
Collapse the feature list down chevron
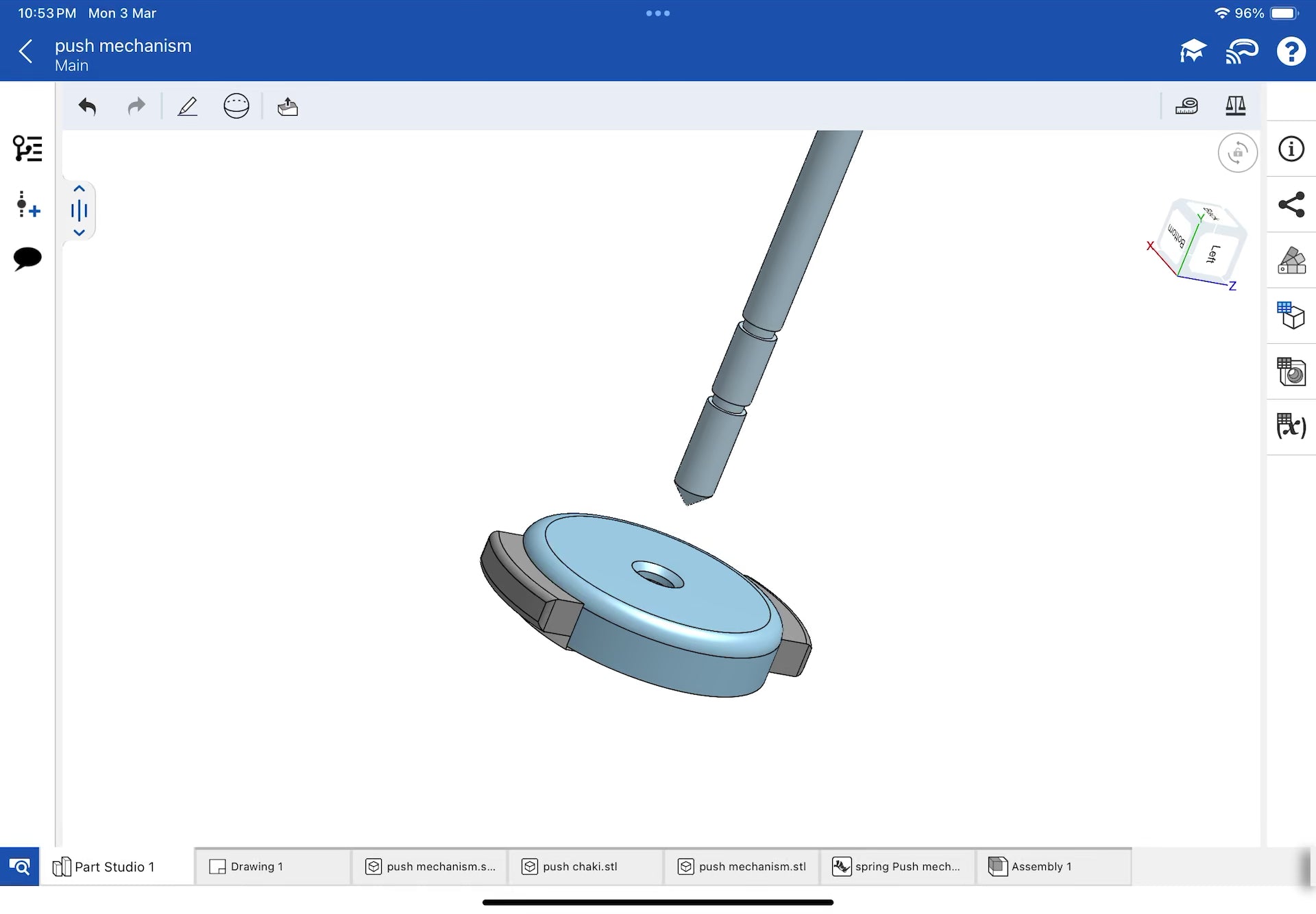point(79,233)
